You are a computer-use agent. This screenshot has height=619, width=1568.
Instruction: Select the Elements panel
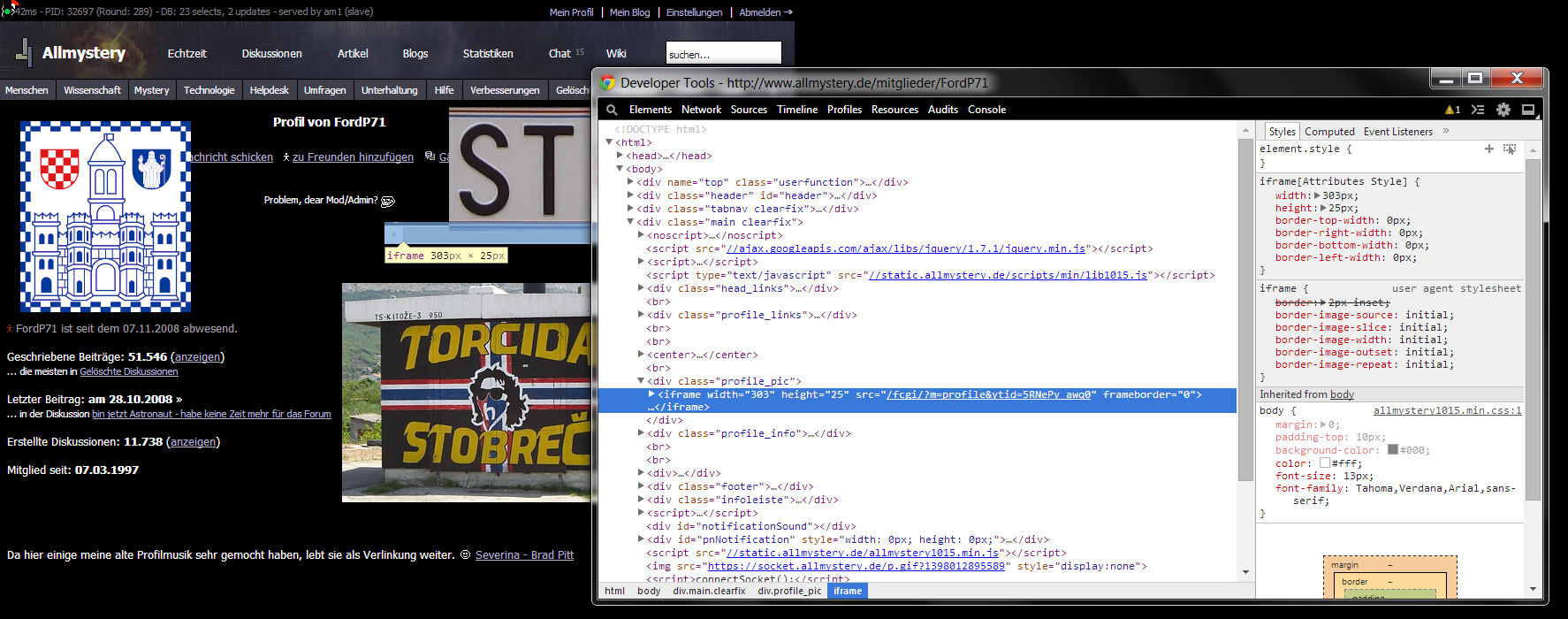(650, 110)
